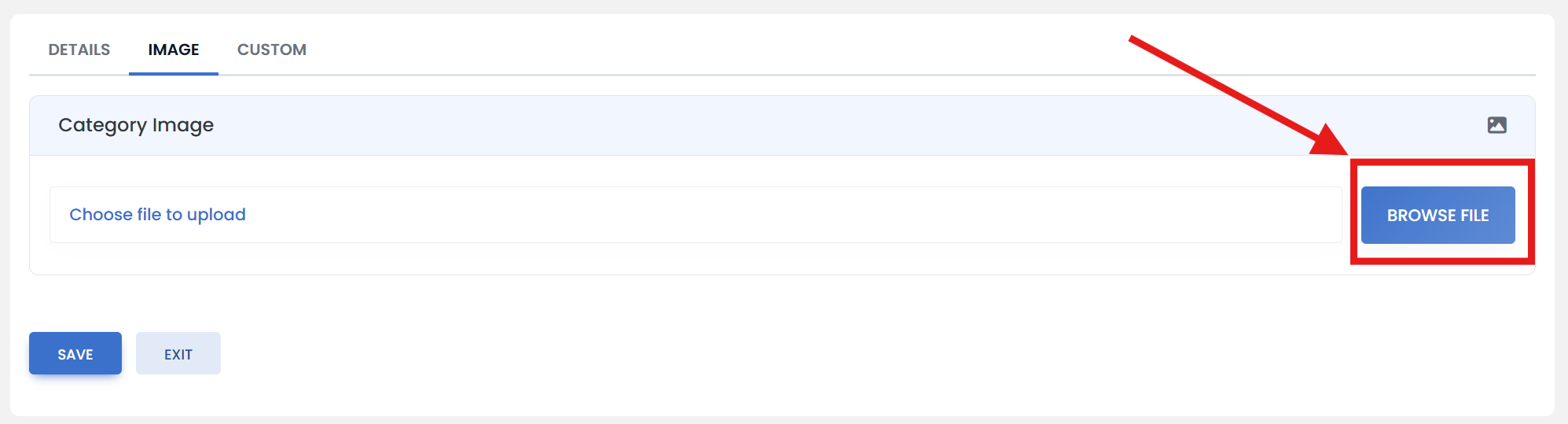Click the Category Image panel header bar

782,126
